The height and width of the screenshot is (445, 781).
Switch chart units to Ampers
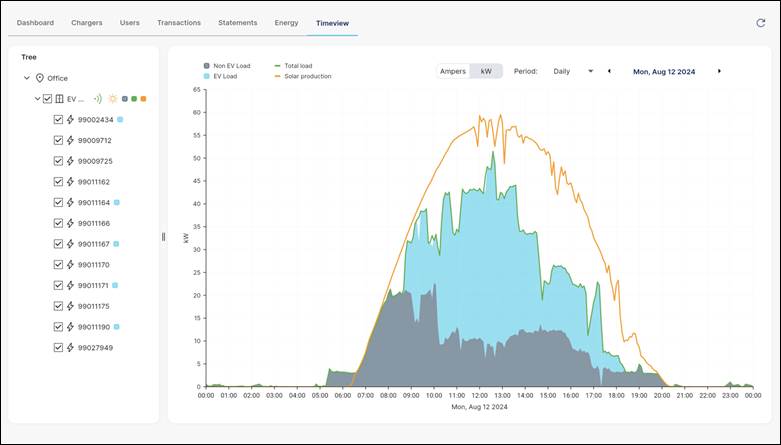coord(453,72)
